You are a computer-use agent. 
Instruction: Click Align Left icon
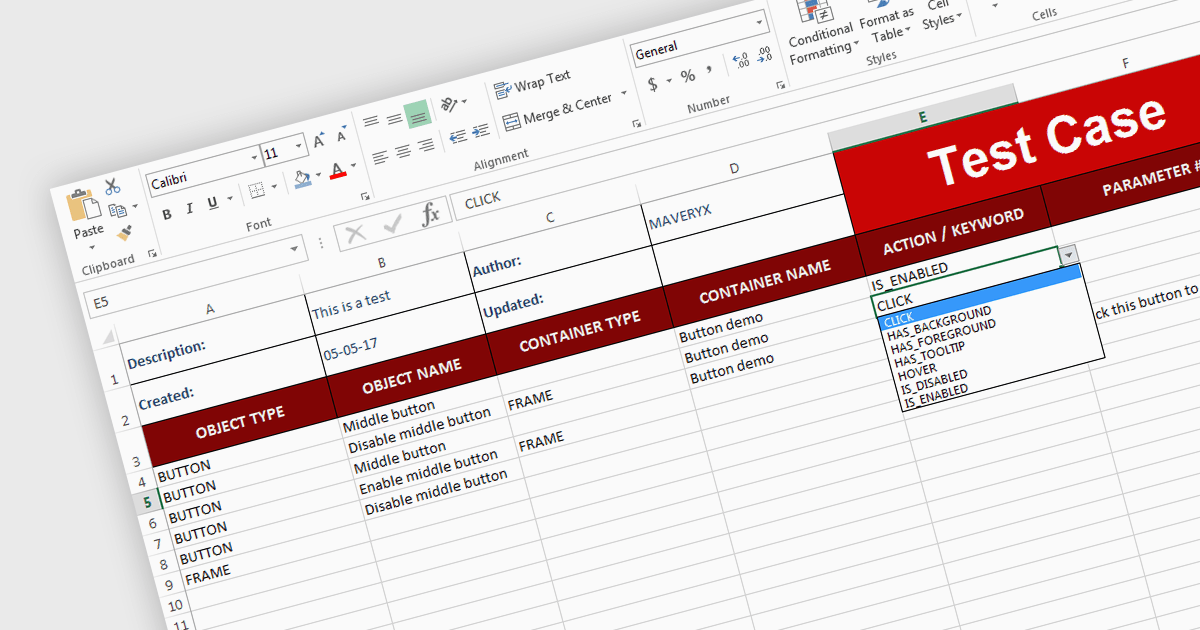379,157
